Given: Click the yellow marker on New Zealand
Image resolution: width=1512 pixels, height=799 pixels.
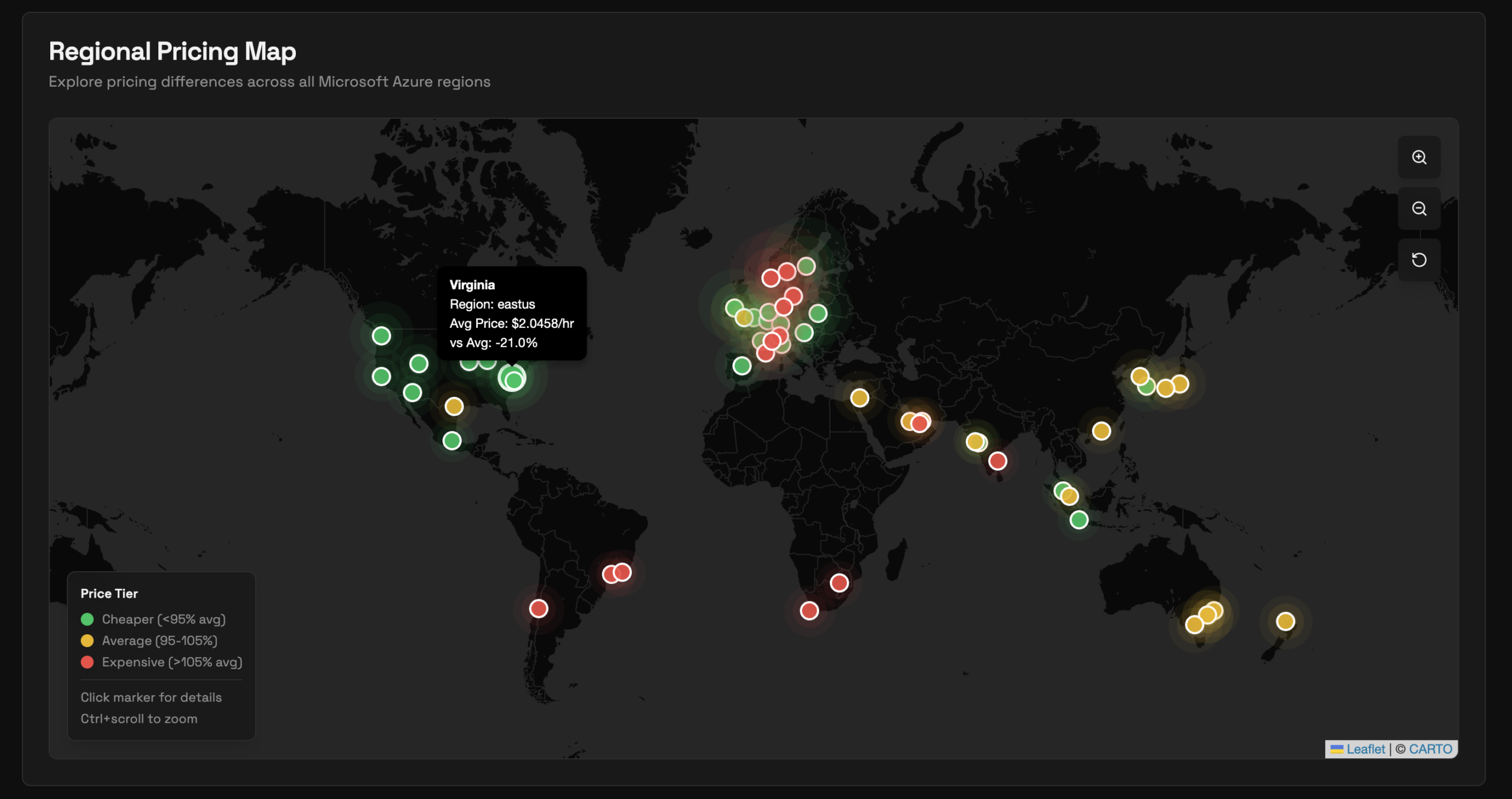Looking at the screenshot, I should tap(1285, 621).
